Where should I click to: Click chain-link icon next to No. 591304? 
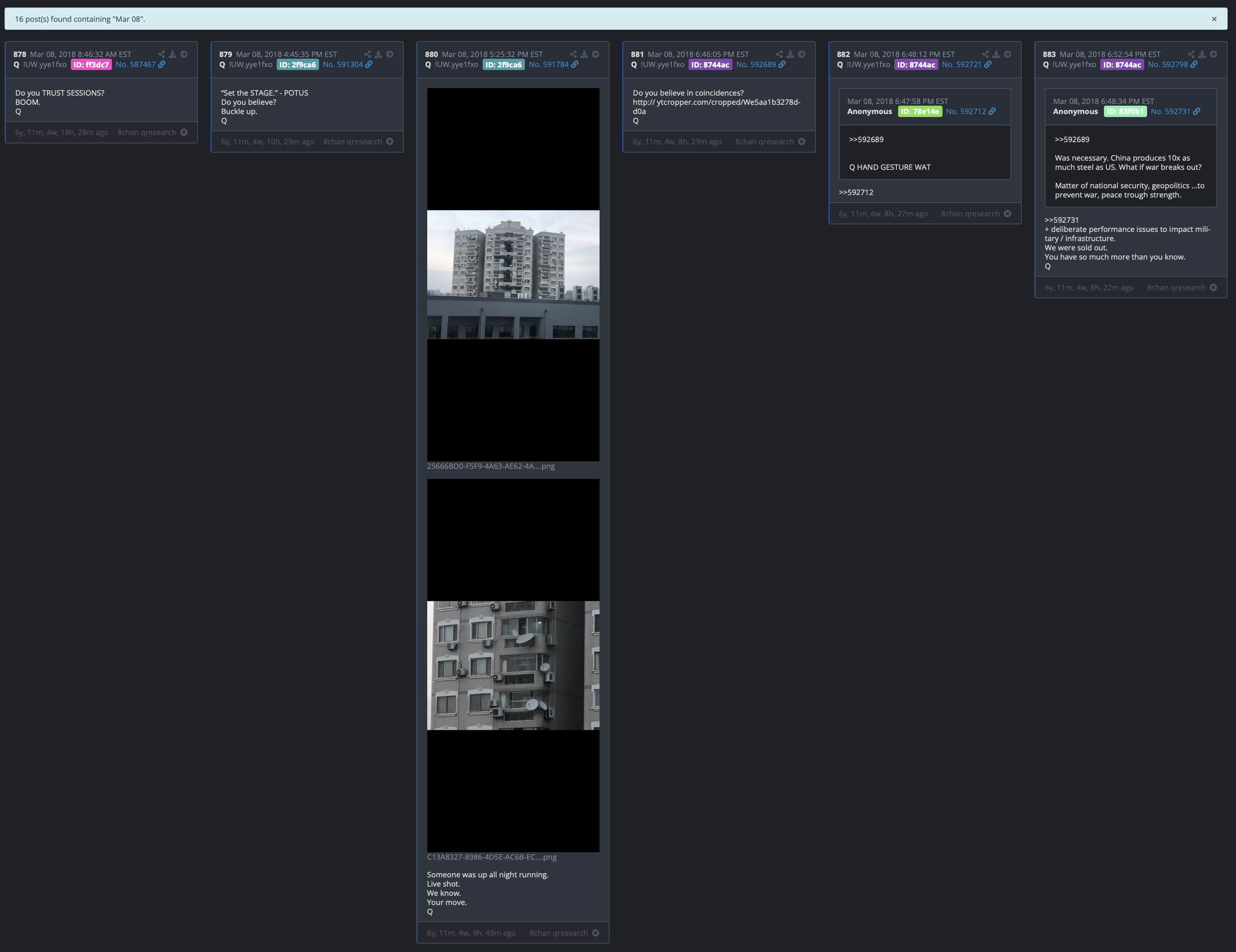tap(369, 65)
